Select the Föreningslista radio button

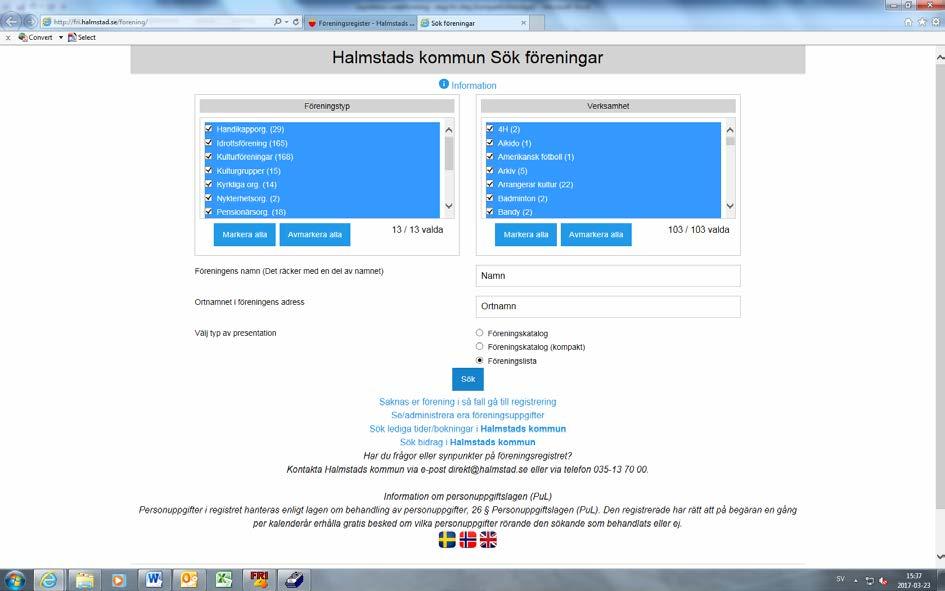(480, 360)
